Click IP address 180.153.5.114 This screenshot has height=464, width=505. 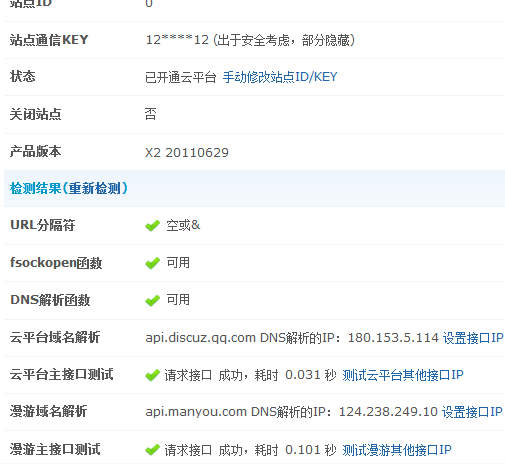[393, 338]
